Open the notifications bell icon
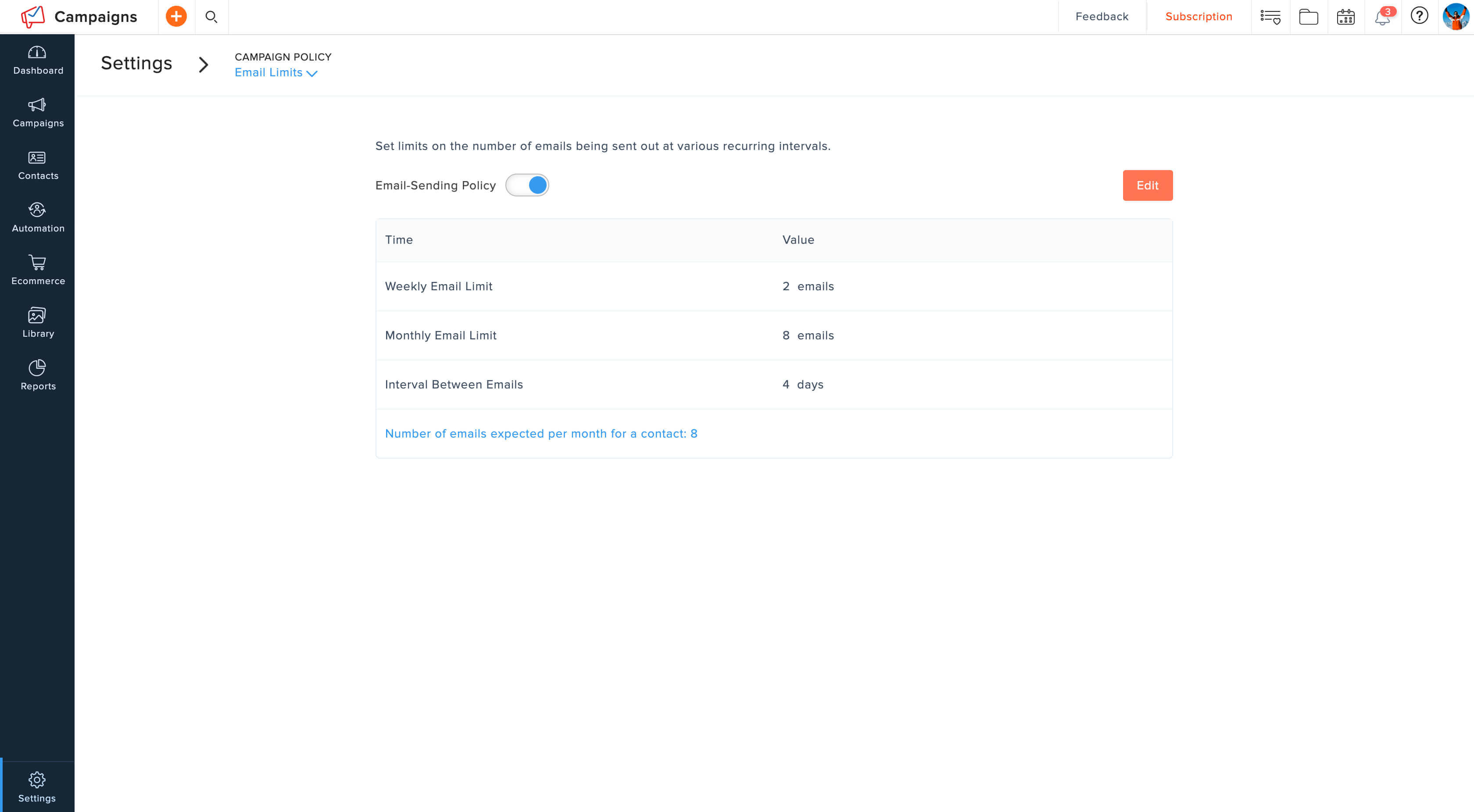 [x=1382, y=17]
